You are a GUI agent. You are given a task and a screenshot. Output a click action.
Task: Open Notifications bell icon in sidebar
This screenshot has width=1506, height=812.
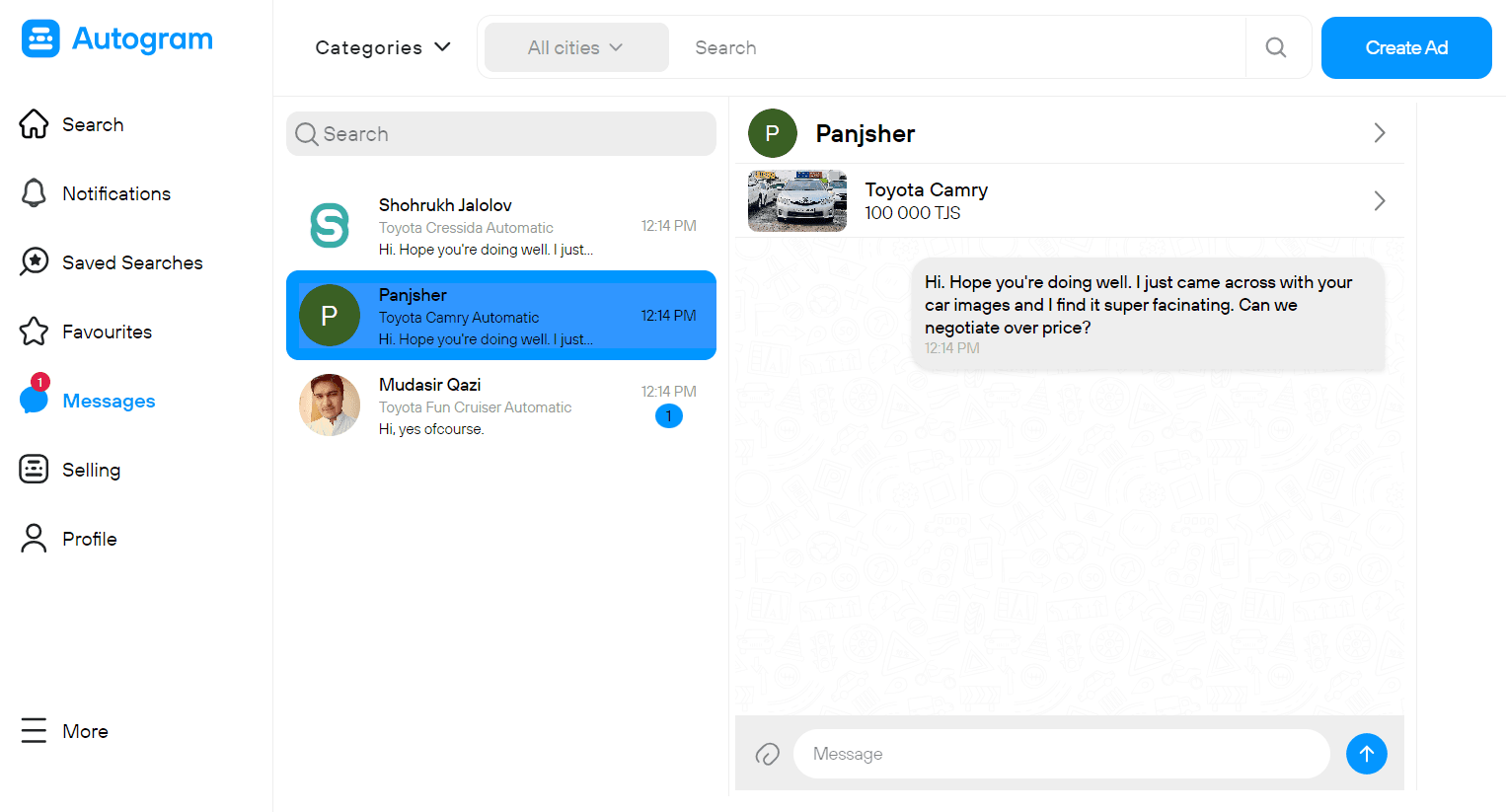coord(34,193)
